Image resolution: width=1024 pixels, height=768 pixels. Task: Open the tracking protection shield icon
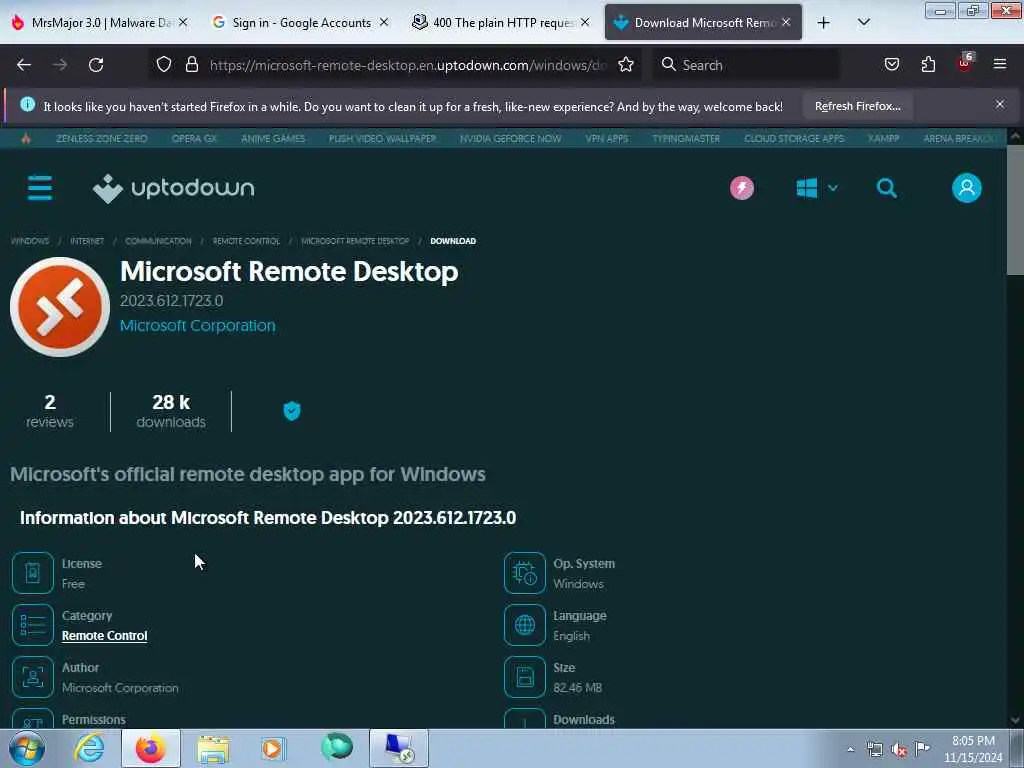click(x=164, y=65)
